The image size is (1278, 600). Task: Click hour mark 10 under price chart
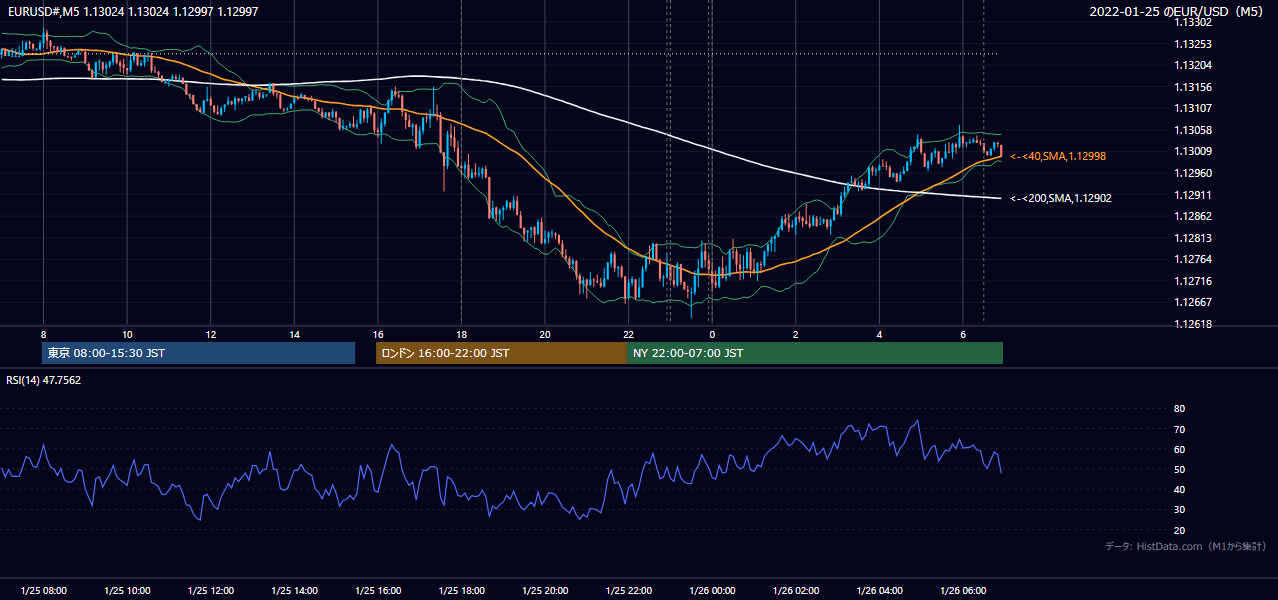click(x=127, y=334)
